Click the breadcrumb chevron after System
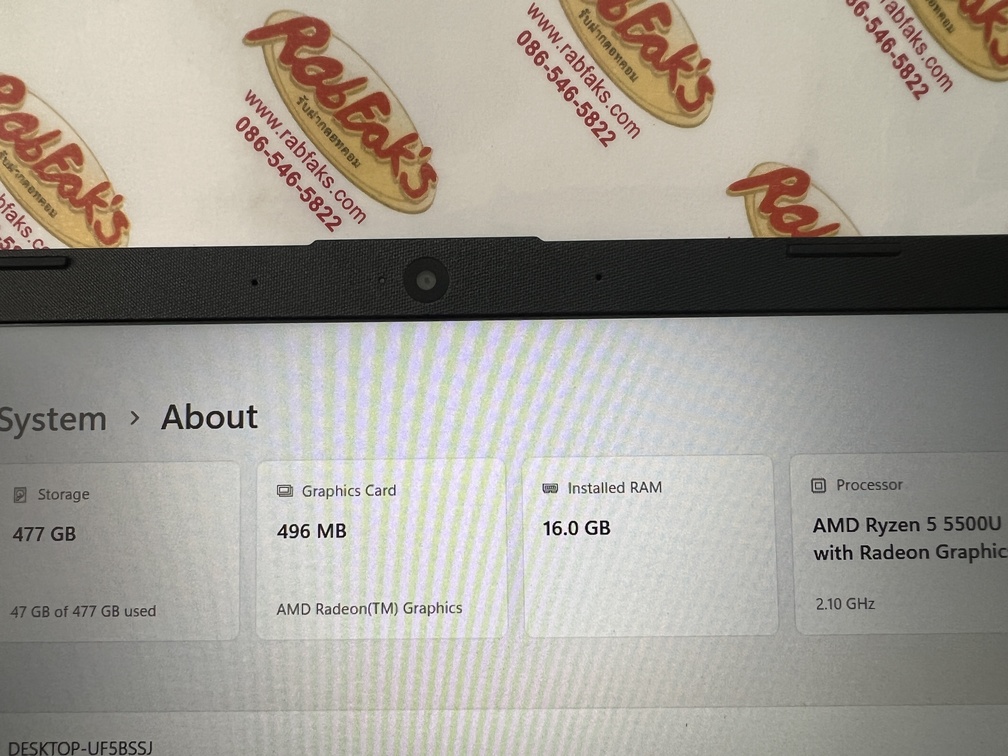This screenshot has width=1008, height=756. (x=134, y=418)
